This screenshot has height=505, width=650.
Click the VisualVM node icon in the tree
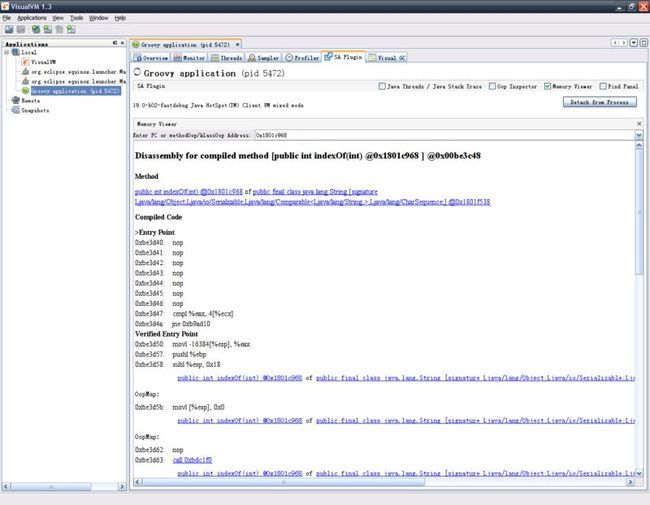pos(25,62)
